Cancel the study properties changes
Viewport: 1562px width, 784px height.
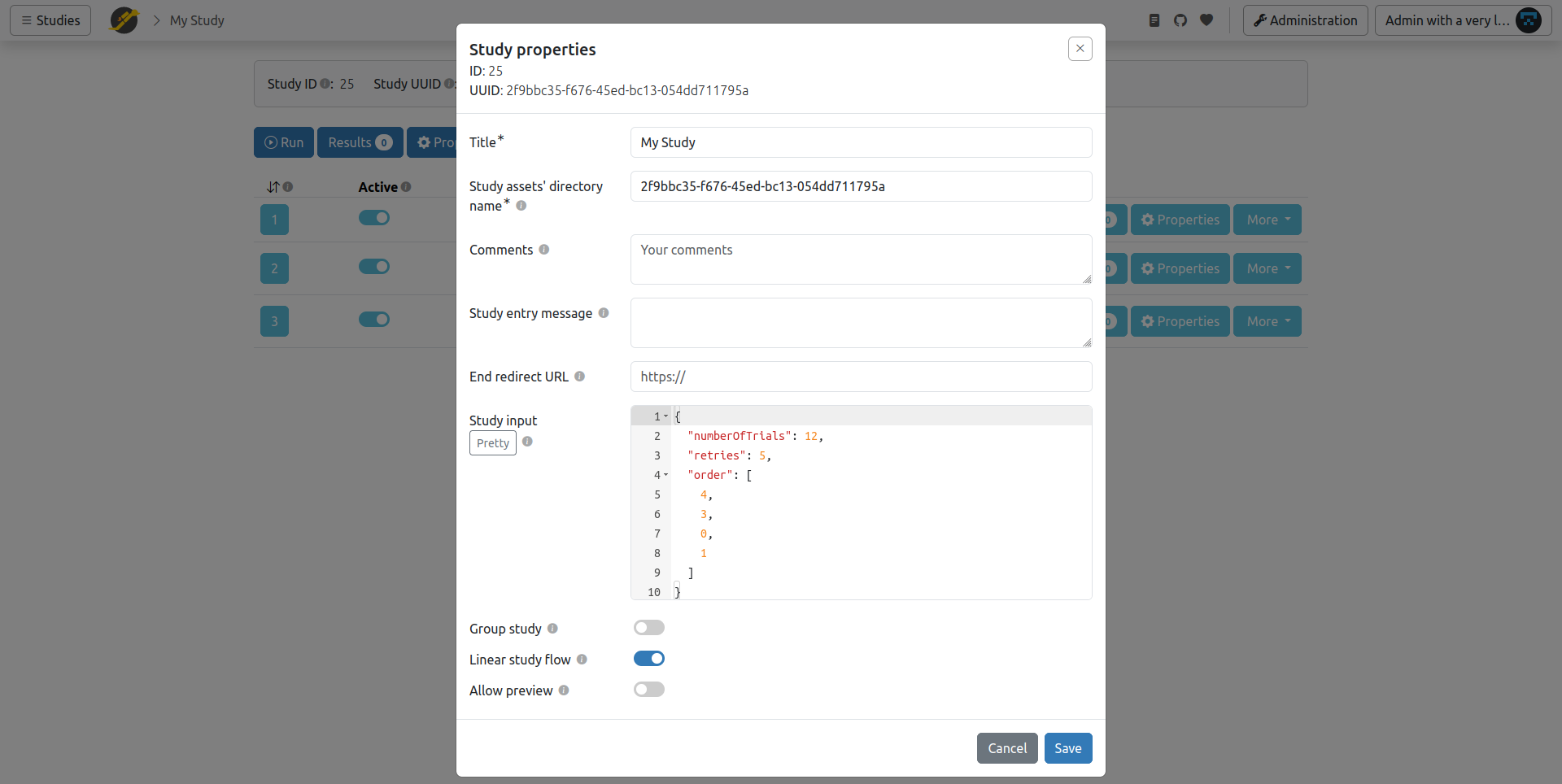(1007, 748)
